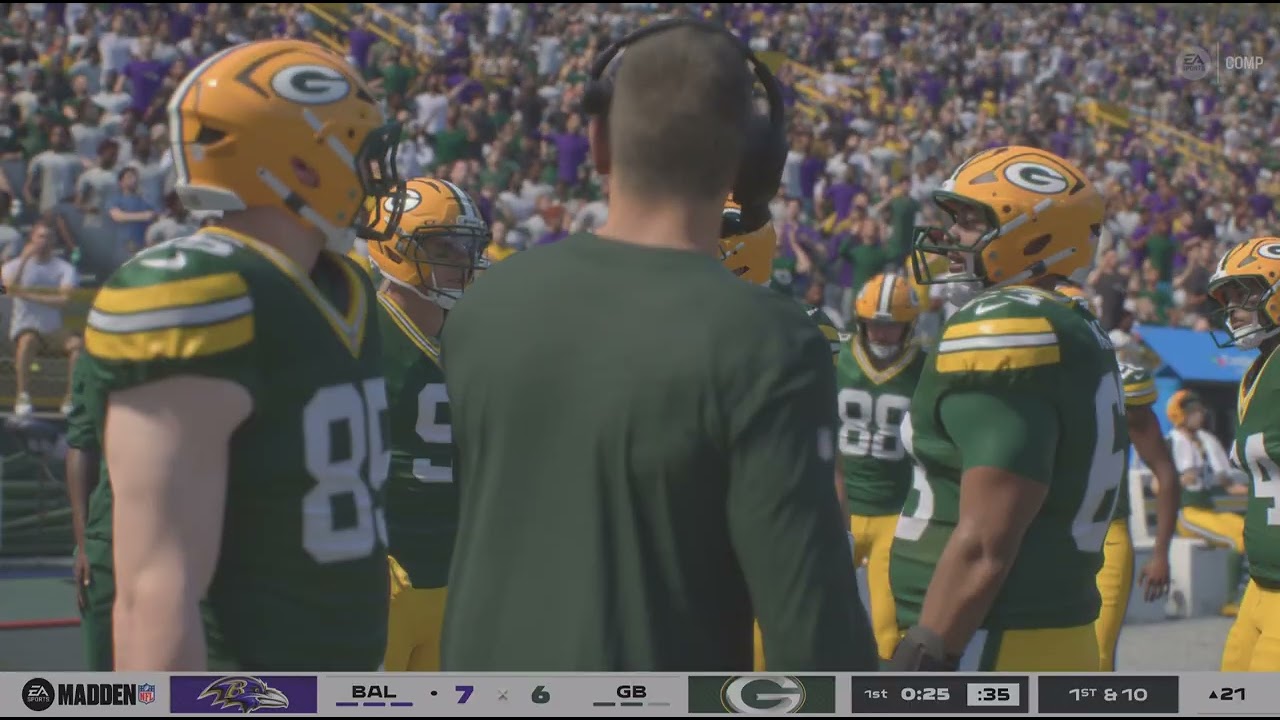1280x720 pixels.
Task: Click the GB team abbreviation
Action: click(631, 691)
